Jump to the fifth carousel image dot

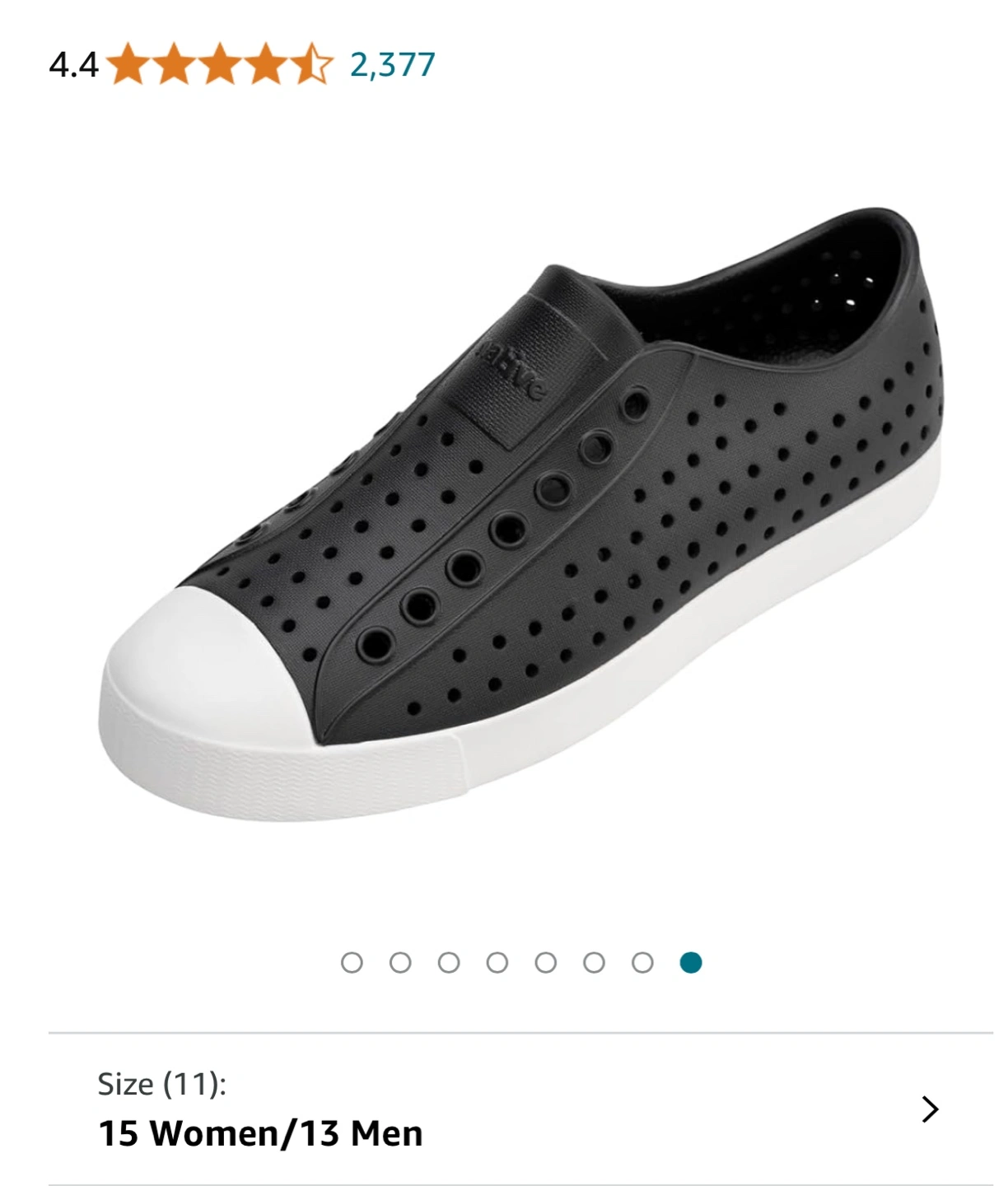(545, 963)
